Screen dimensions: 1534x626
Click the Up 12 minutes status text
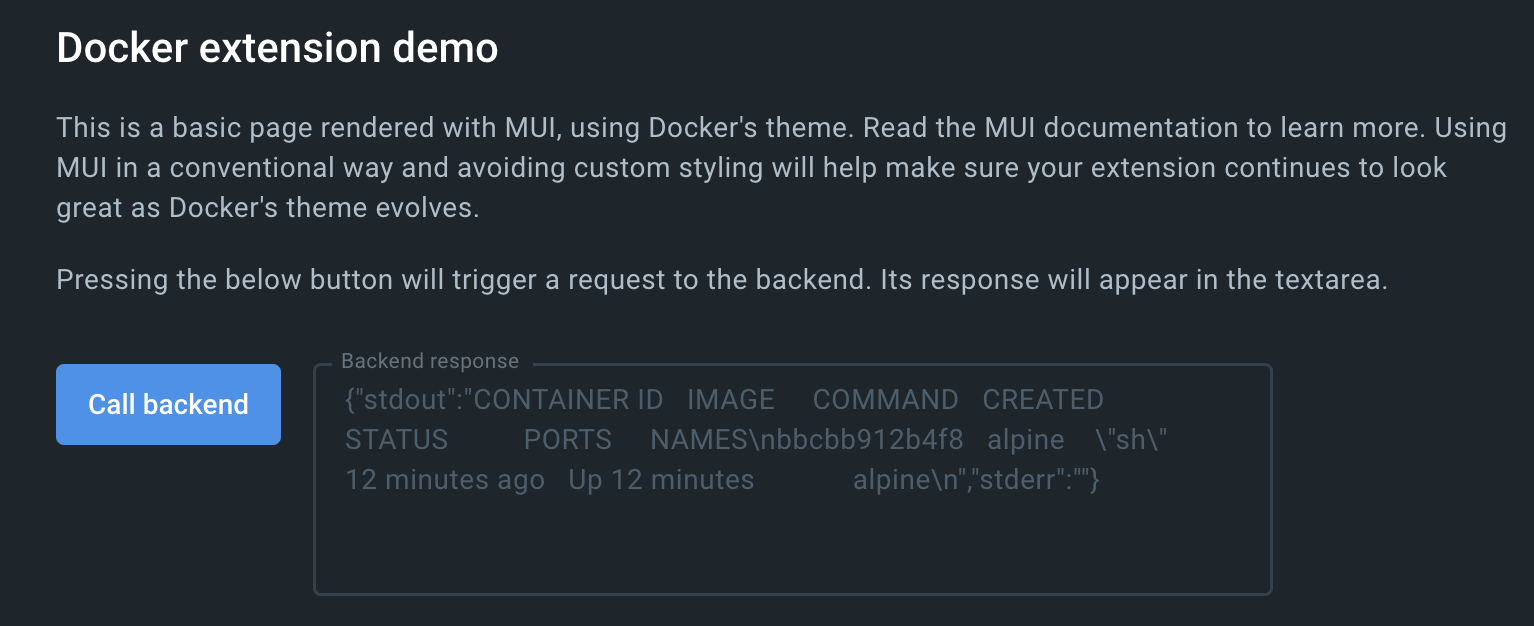point(661,480)
